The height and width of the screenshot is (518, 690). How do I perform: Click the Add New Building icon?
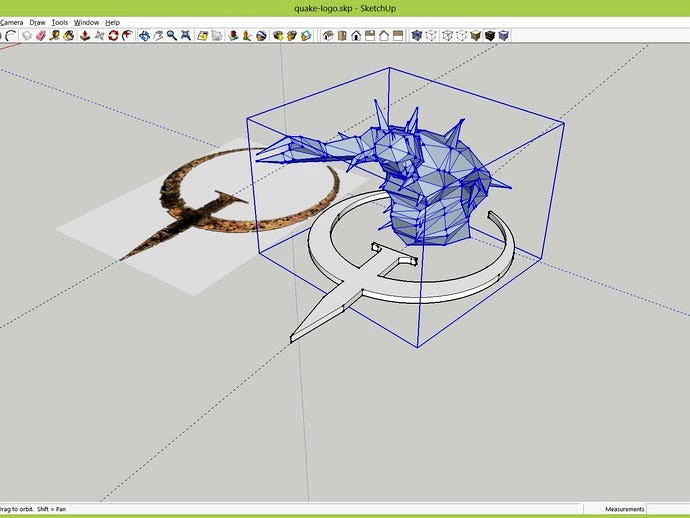(233, 36)
